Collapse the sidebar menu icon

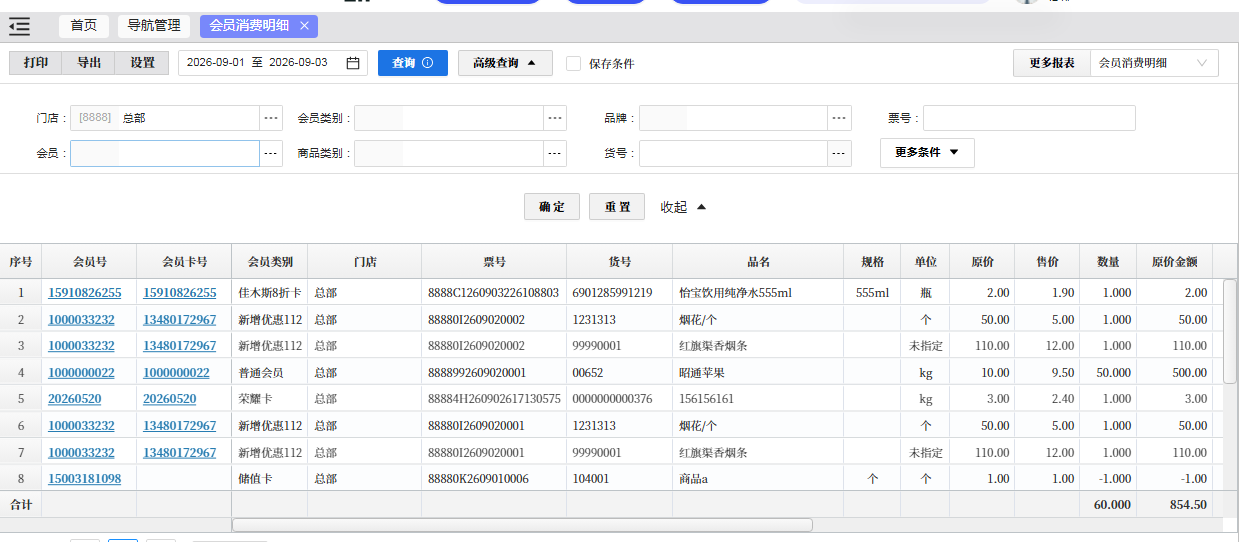click(x=19, y=27)
